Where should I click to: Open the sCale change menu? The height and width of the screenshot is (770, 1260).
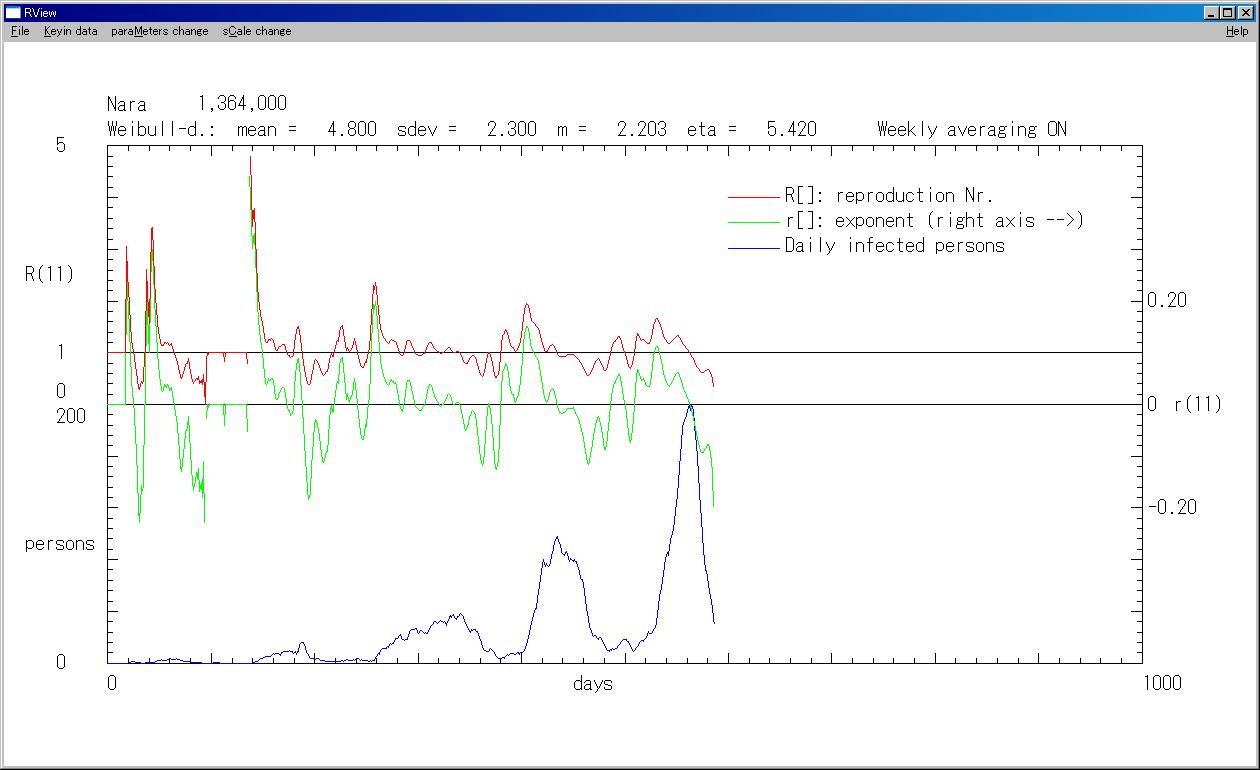257,31
